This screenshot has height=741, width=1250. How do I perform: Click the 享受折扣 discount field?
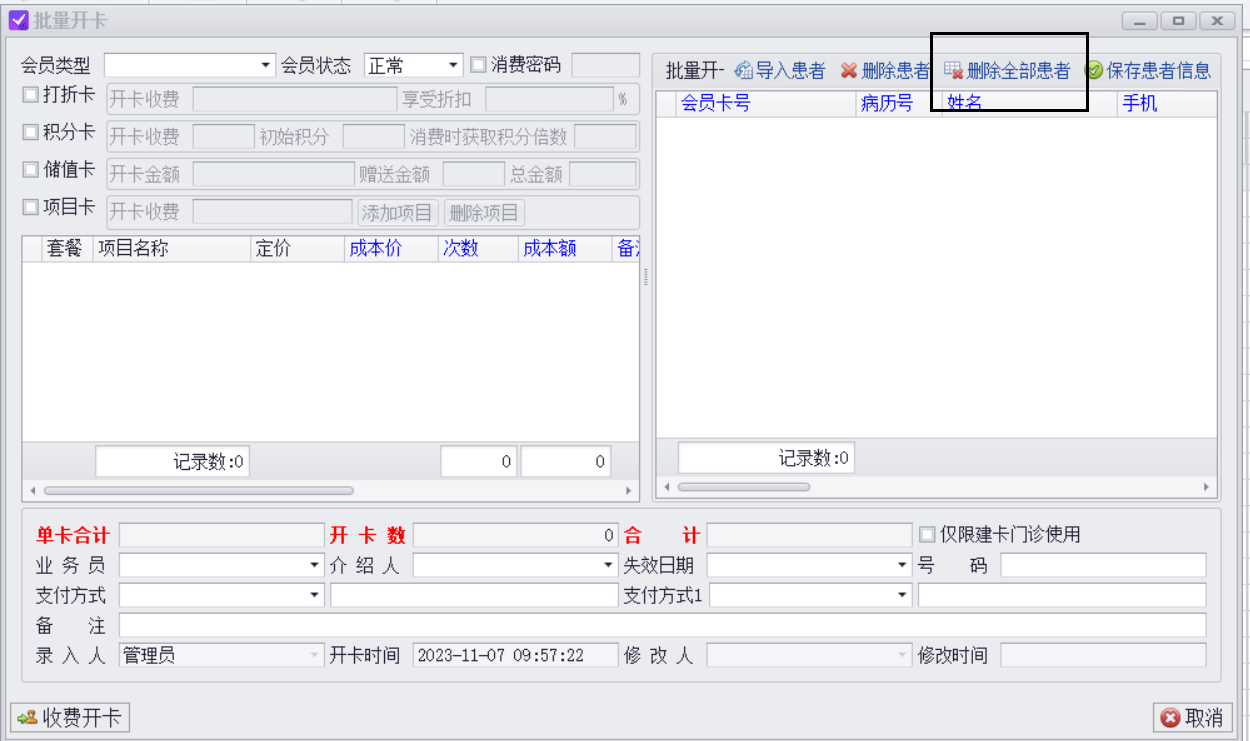click(549, 99)
